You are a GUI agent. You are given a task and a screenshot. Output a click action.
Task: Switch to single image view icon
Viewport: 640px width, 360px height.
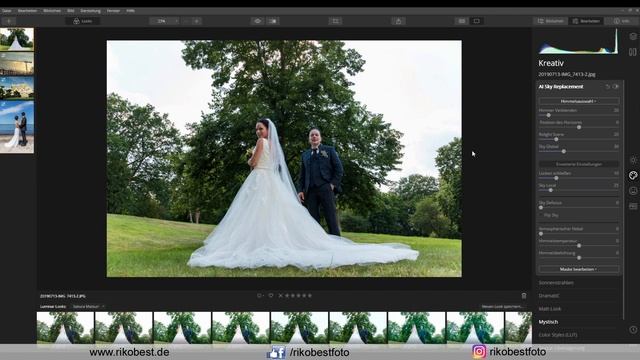click(x=476, y=21)
